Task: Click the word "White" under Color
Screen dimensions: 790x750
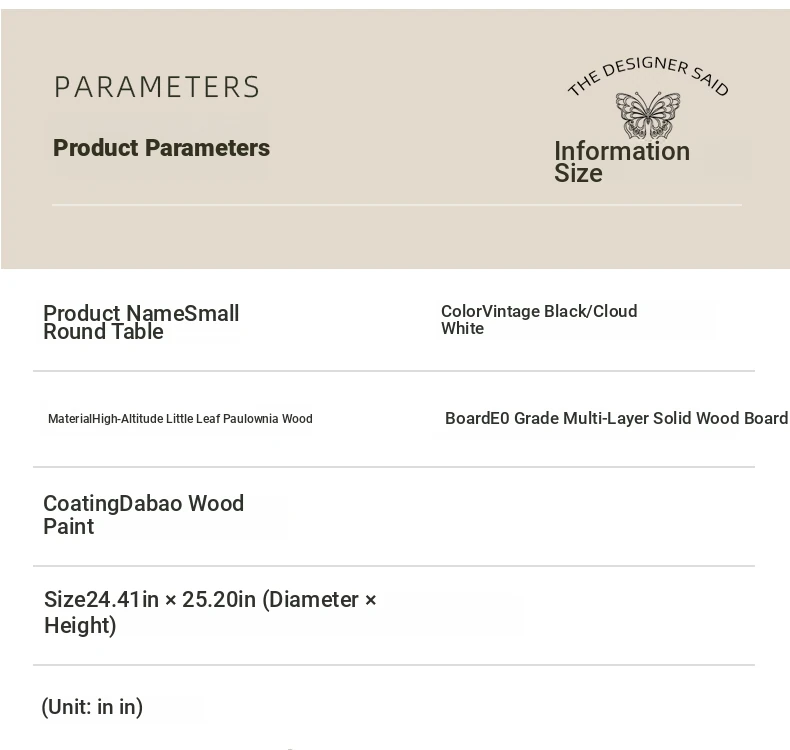Action: tap(462, 329)
